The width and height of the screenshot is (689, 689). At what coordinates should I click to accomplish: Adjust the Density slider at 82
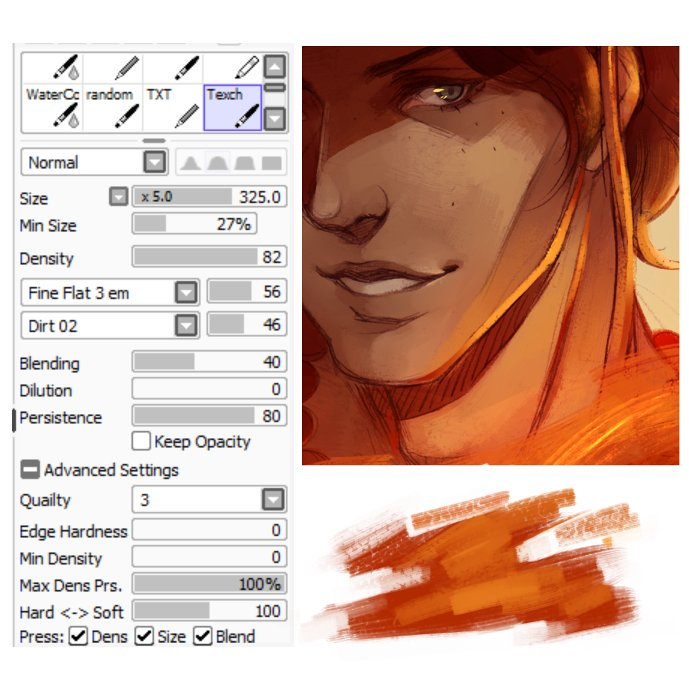click(209, 257)
